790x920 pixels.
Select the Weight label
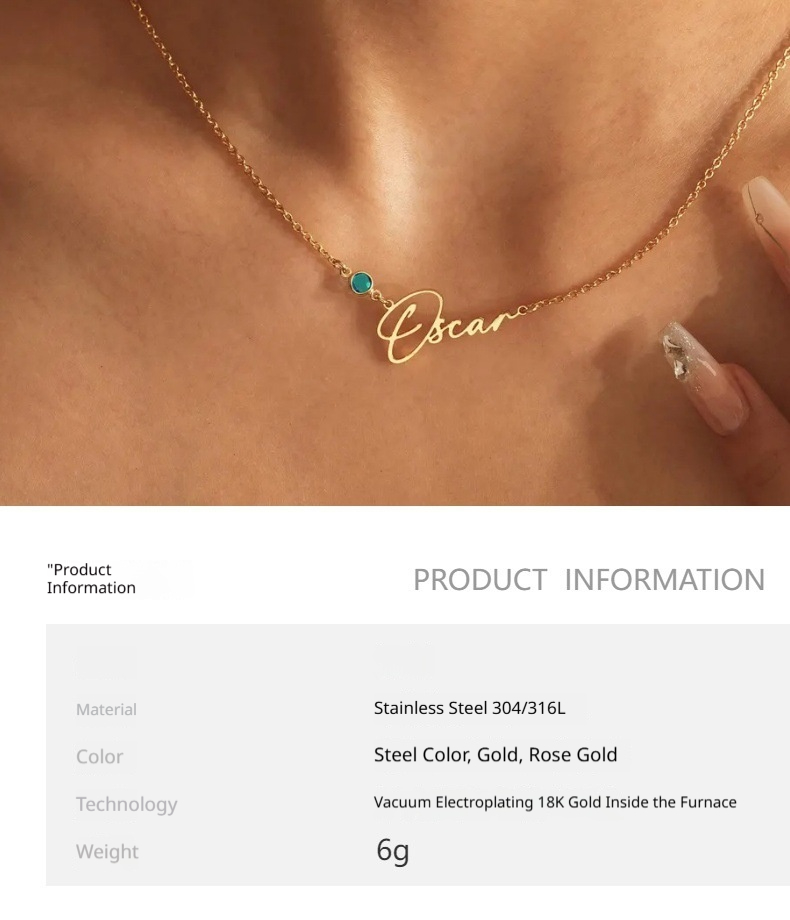(x=107, y=851)
